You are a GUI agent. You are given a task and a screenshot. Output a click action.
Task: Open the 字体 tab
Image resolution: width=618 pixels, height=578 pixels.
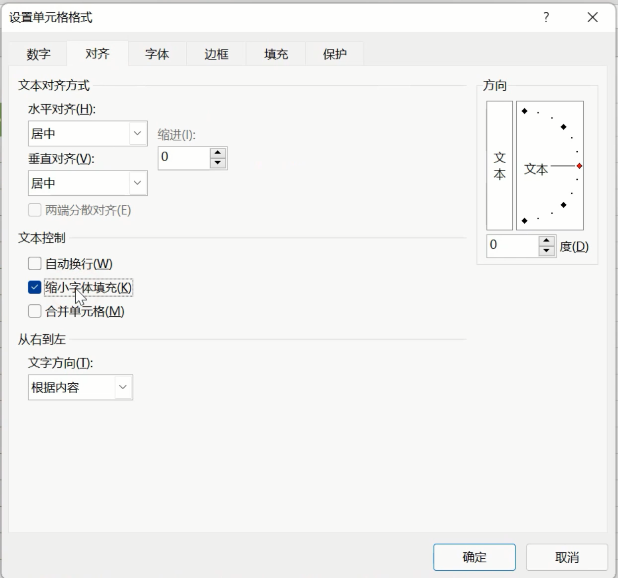[x=157, y=54]
